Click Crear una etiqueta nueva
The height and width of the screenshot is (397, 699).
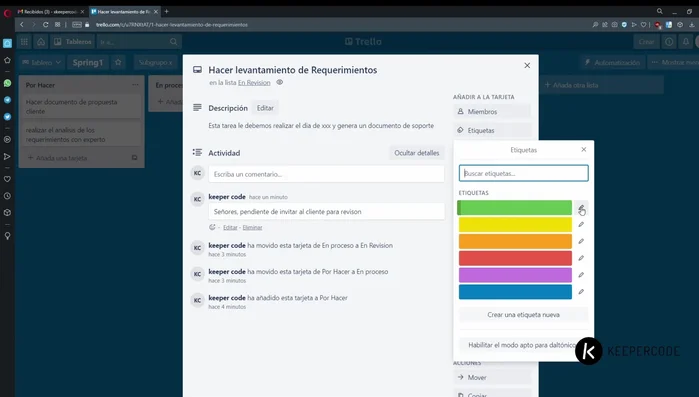523,315
